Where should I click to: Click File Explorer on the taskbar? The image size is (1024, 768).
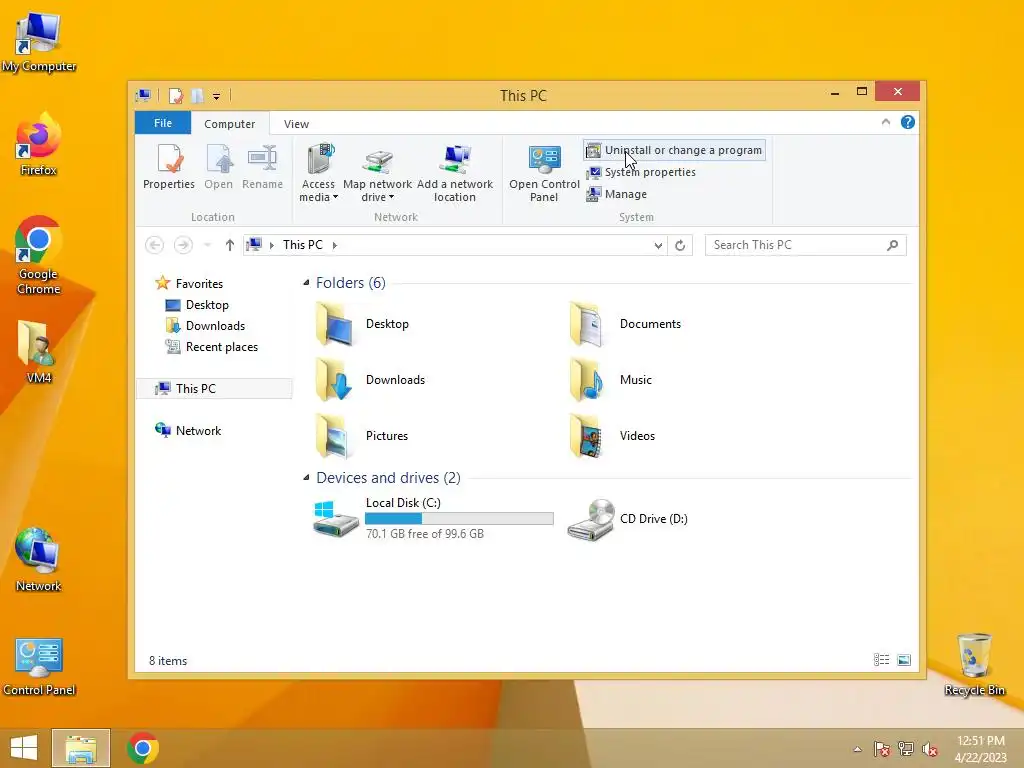click(x=81, y=748)
